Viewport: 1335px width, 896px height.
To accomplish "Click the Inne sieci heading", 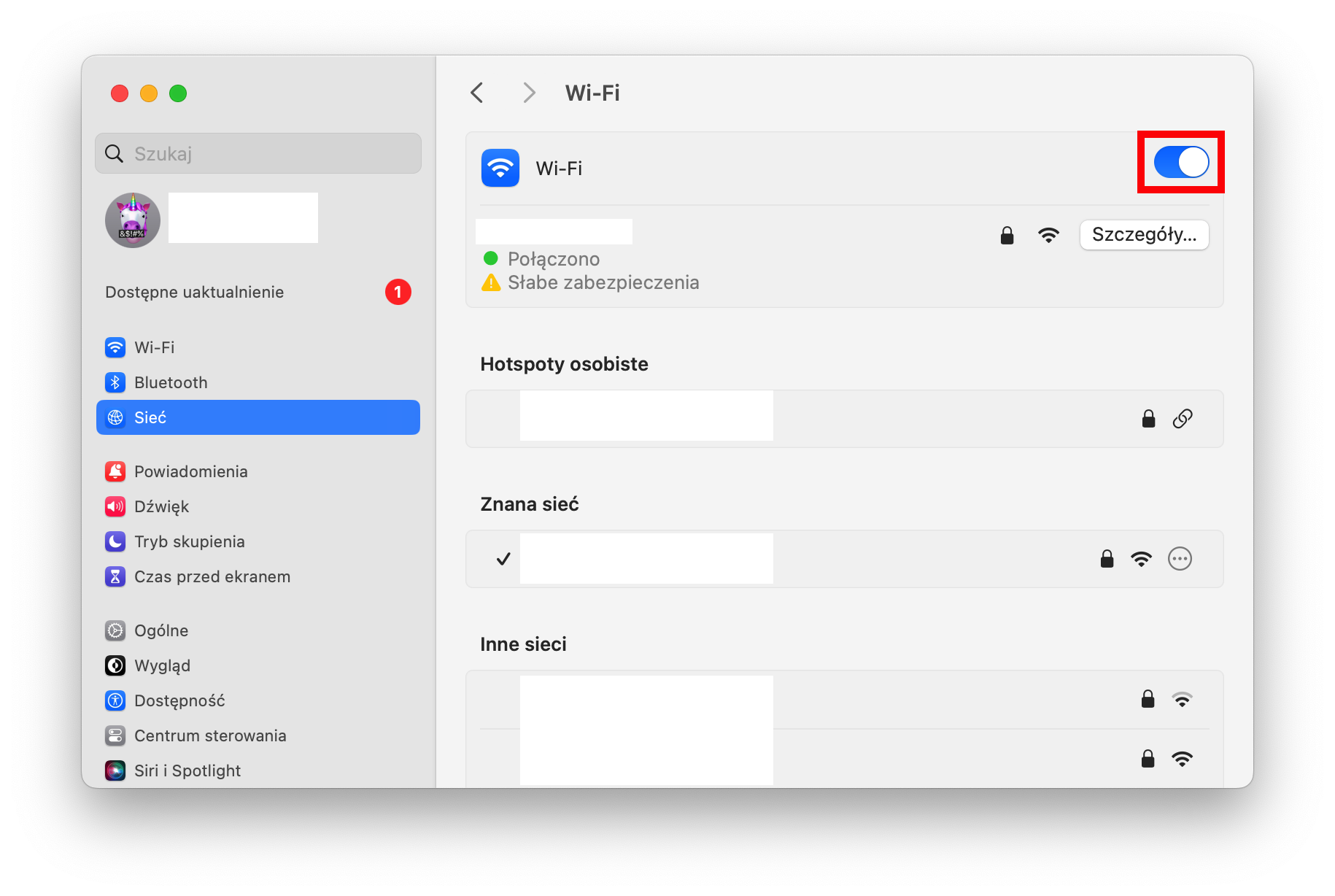I will [x=523, y=644].
